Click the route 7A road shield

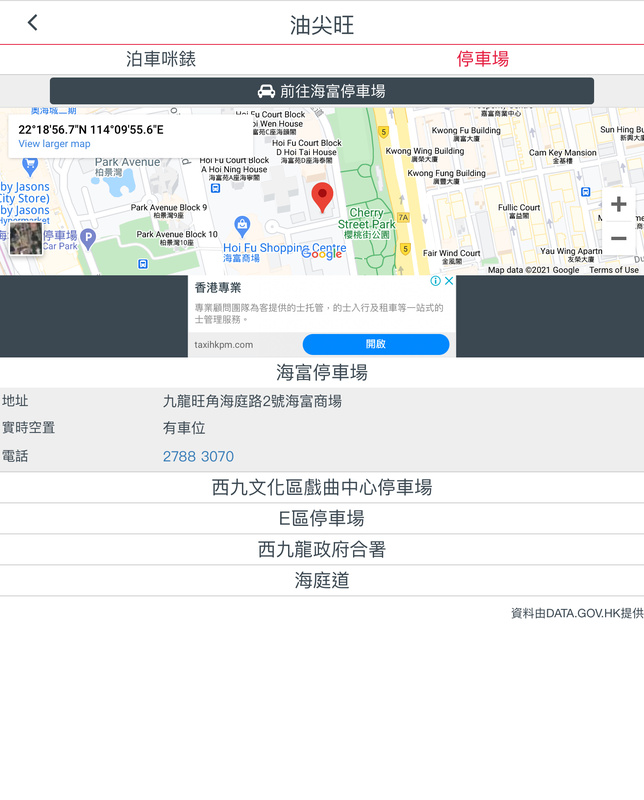(x=403, y=217)
